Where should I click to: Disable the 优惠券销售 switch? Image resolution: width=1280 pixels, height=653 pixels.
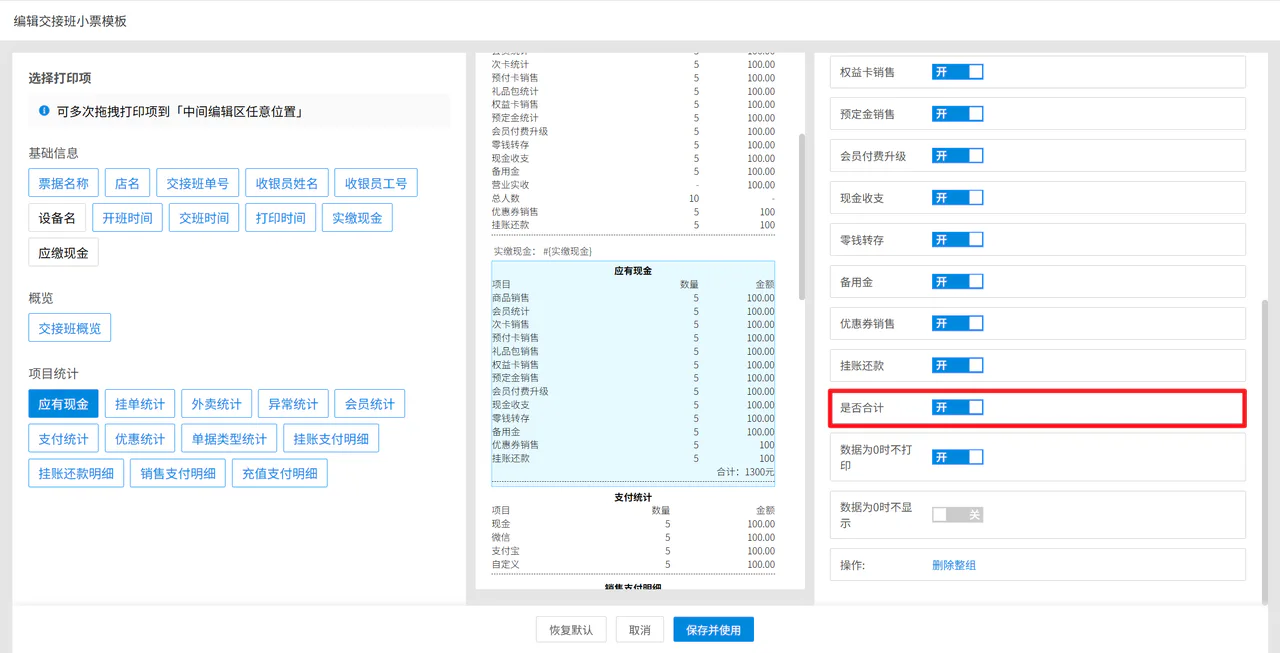pos(958,323)
